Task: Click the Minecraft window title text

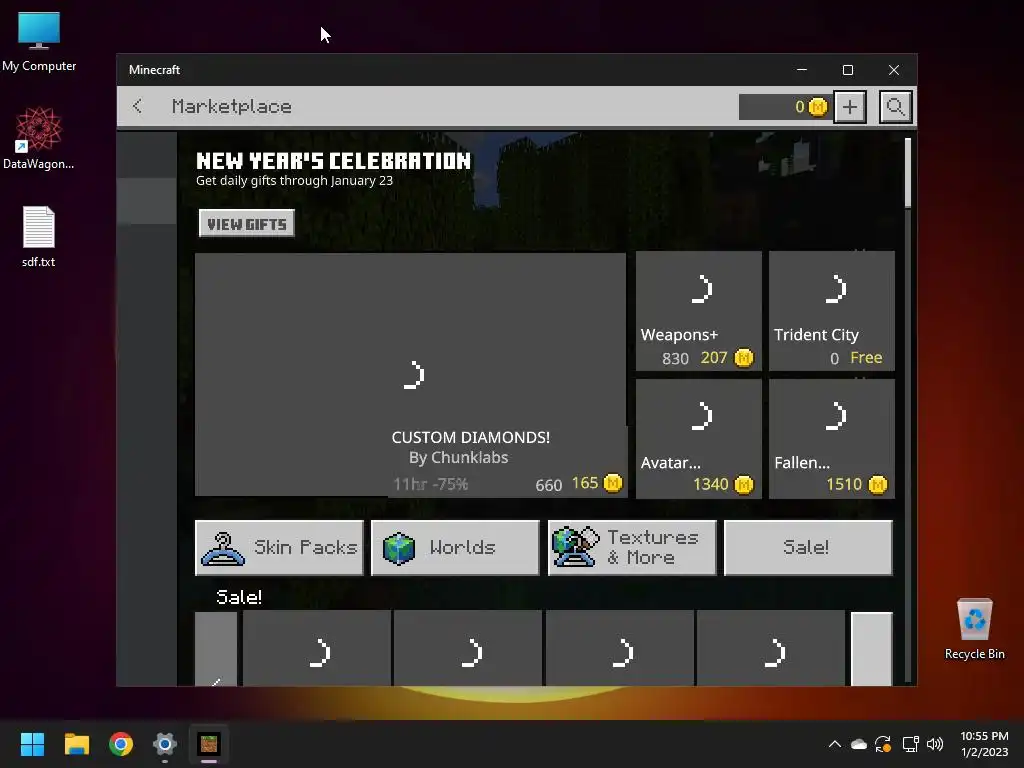Action: [x=154, y=70]
